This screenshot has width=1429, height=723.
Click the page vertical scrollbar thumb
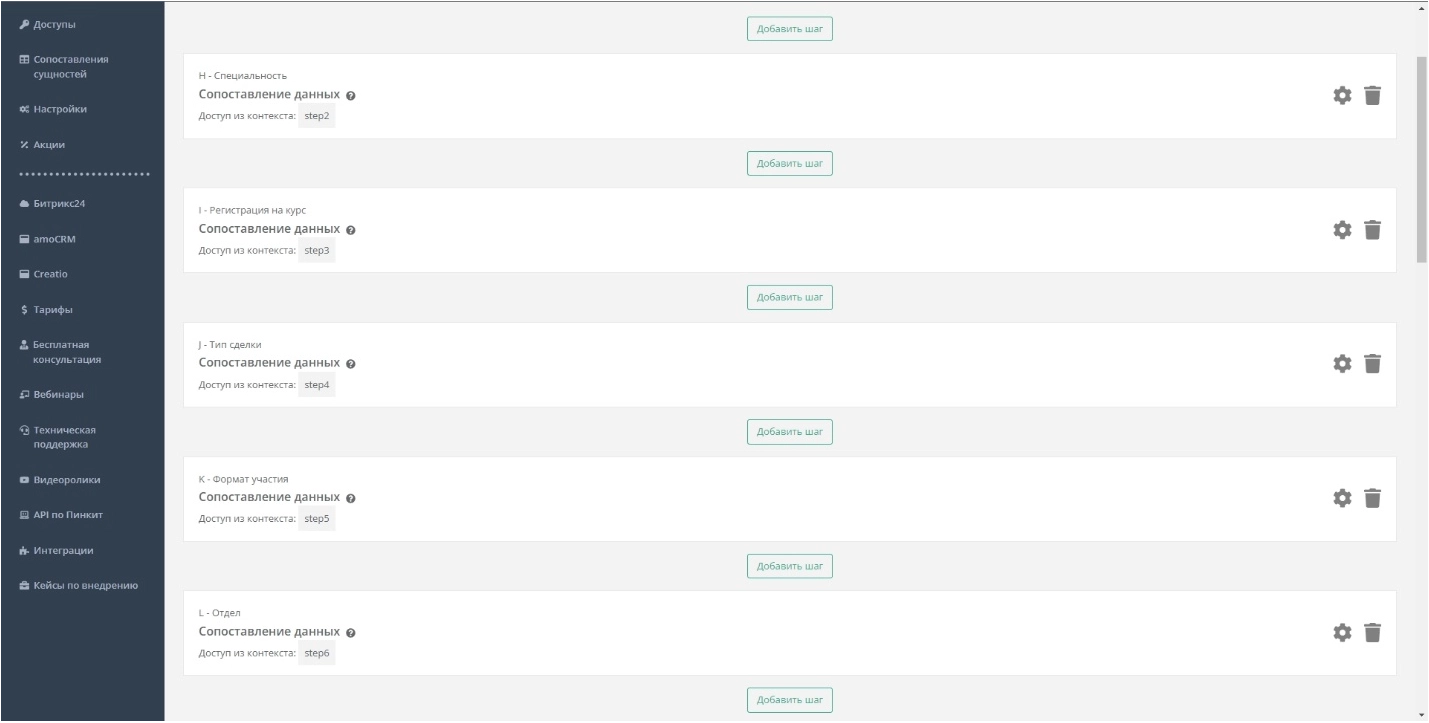[x=1422, y=160]
